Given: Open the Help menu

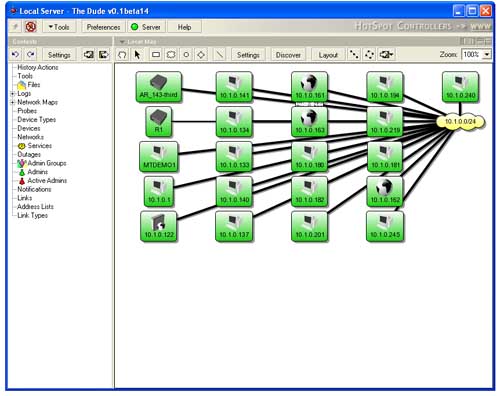Looking at the screenshot, I should coord(184,27).
